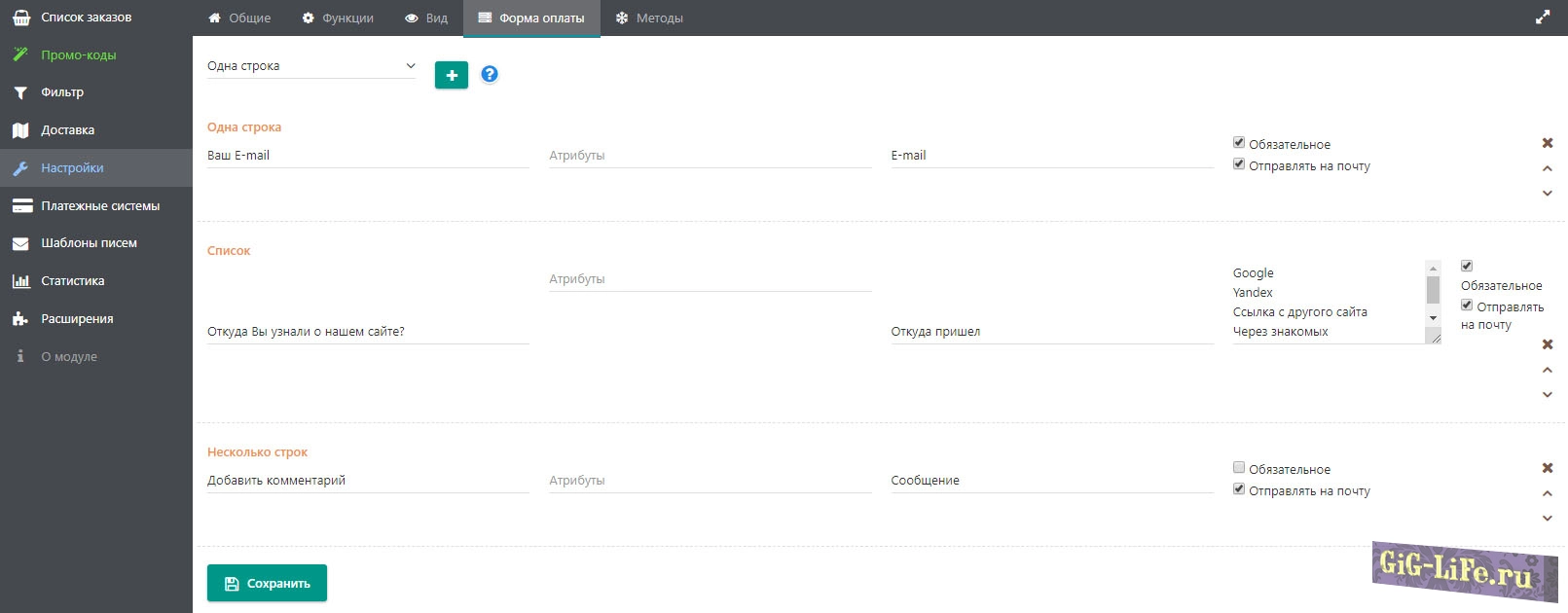Go to 'Платежные системы' in sidebar
The width and height of the screenshot is (1568, 613).
tap(99, 206)
